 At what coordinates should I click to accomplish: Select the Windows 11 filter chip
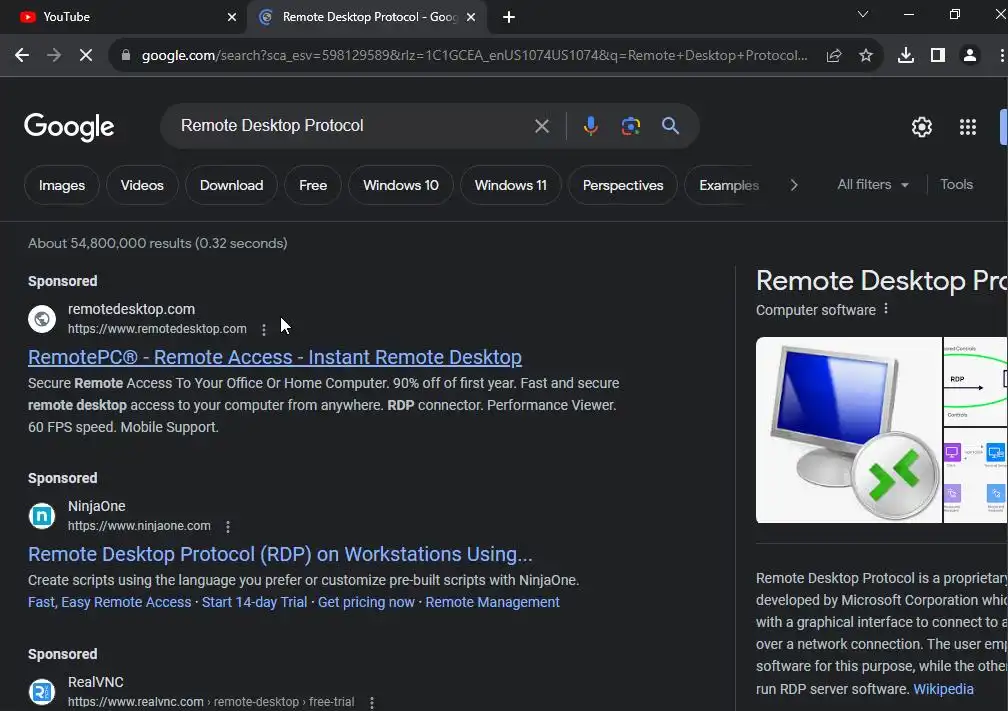[510, 185]
